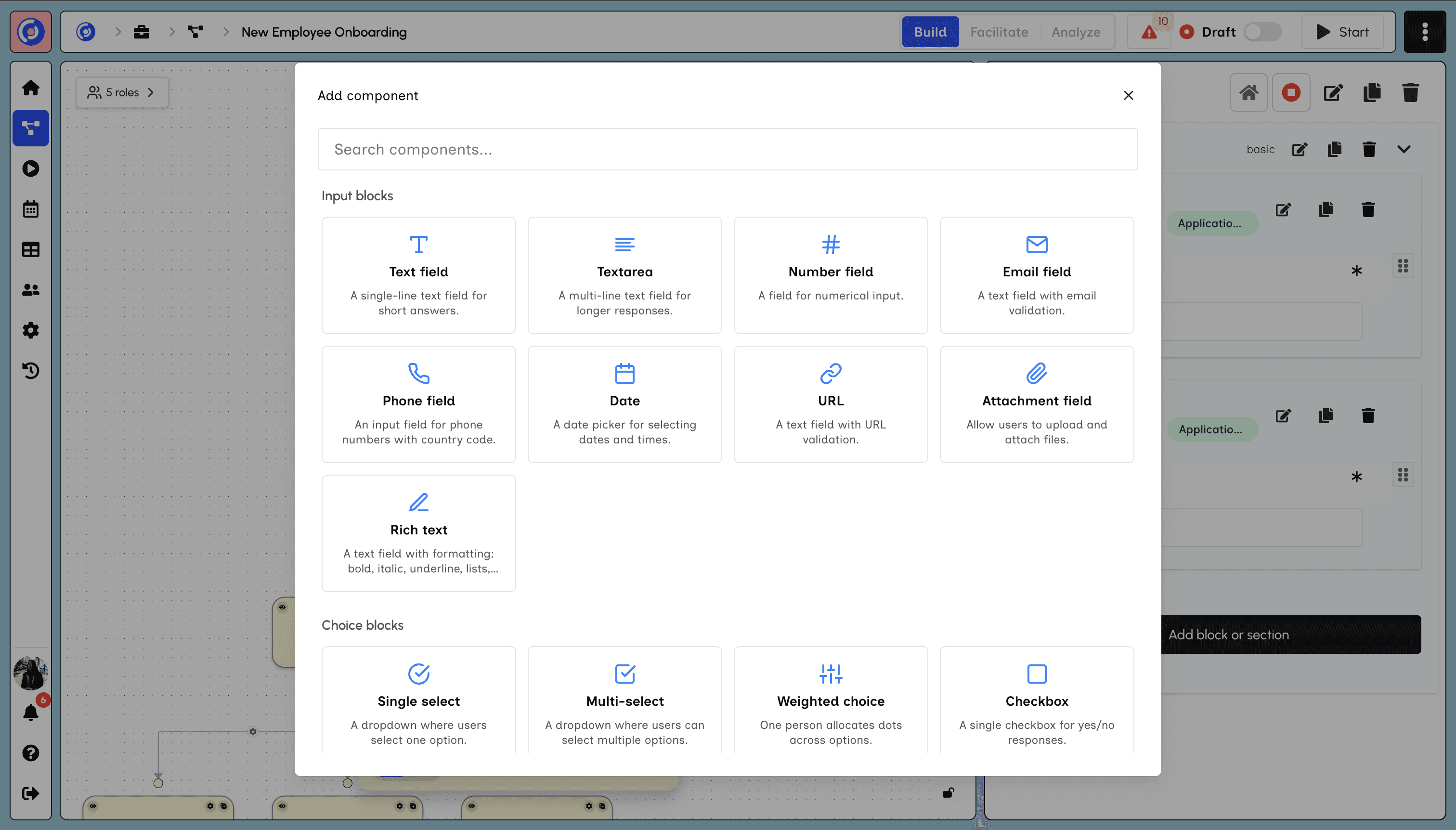The image size is (1456, 830).
Task: Collapse the basic section chevron
Action: click(1404, 149)
